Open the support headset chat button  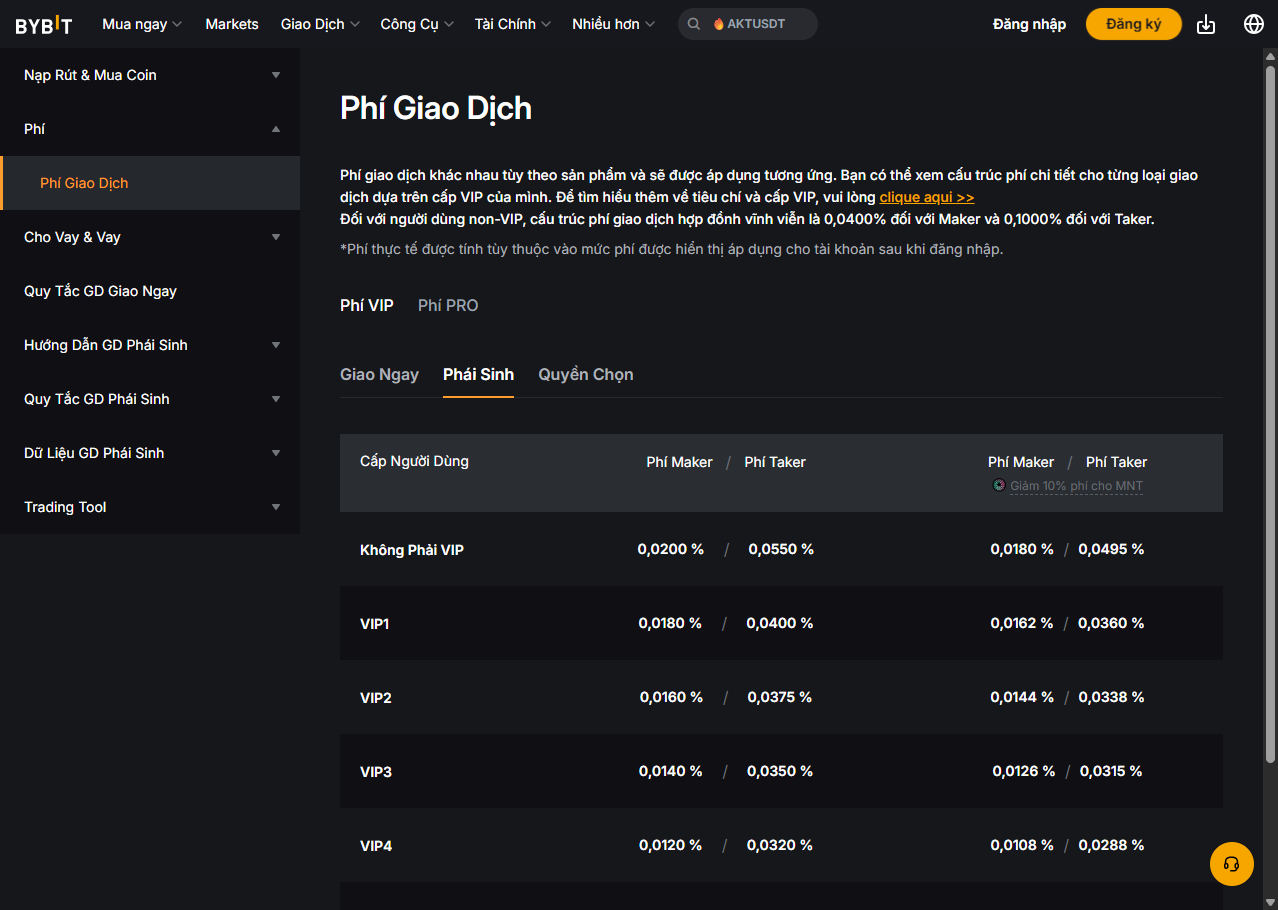(x=1231, y=864)
